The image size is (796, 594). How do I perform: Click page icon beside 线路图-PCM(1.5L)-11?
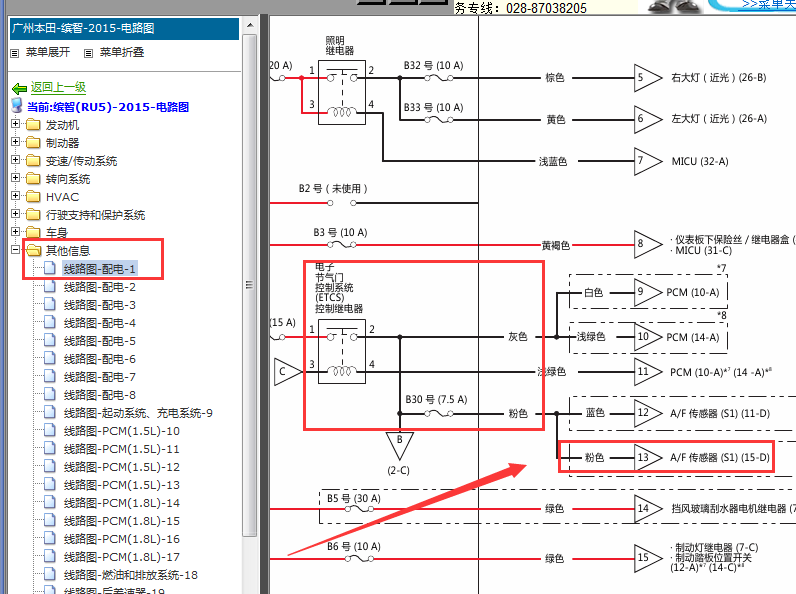point(50,449)
